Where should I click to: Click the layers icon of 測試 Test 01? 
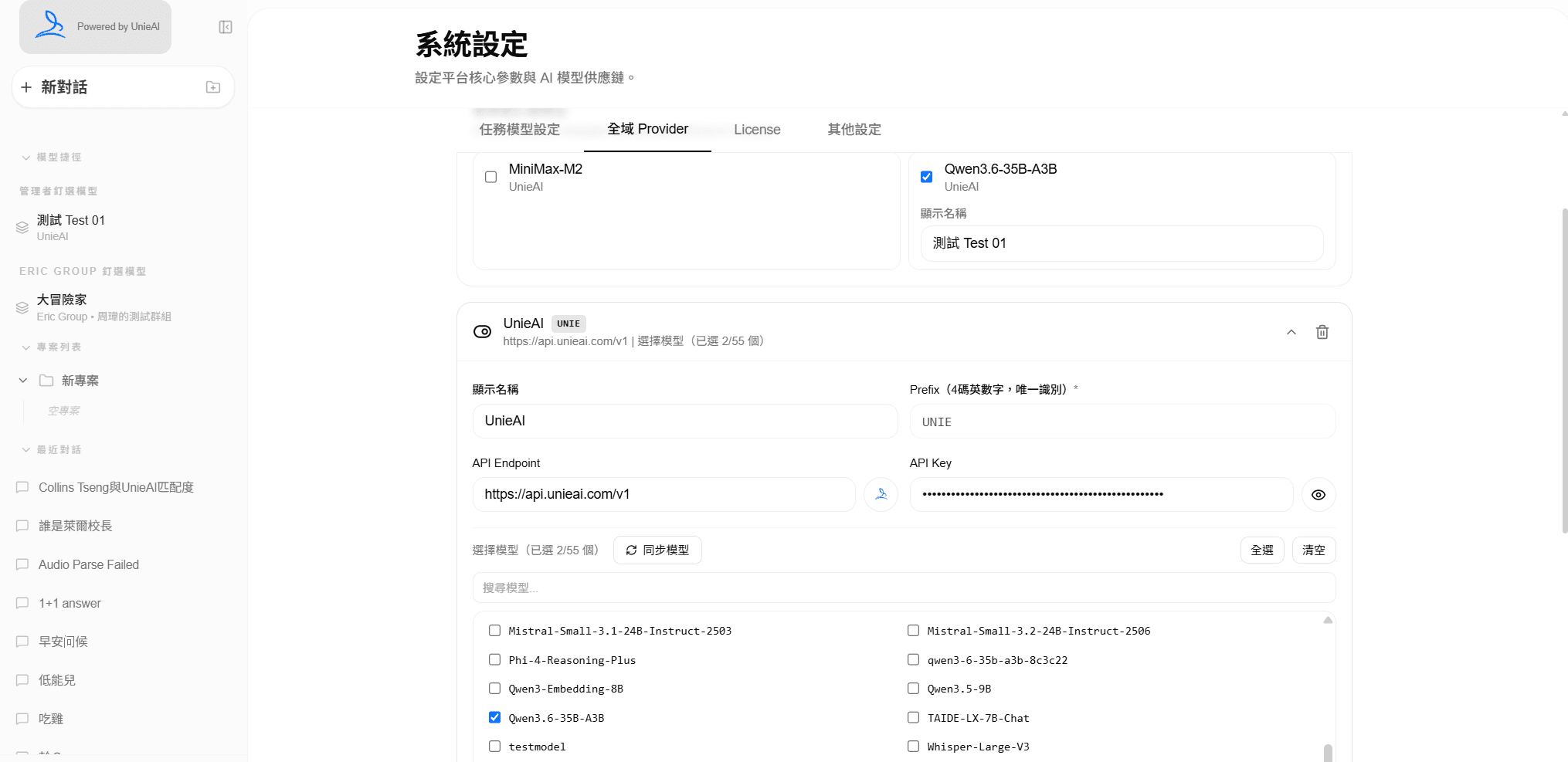(x=22, y=227)
